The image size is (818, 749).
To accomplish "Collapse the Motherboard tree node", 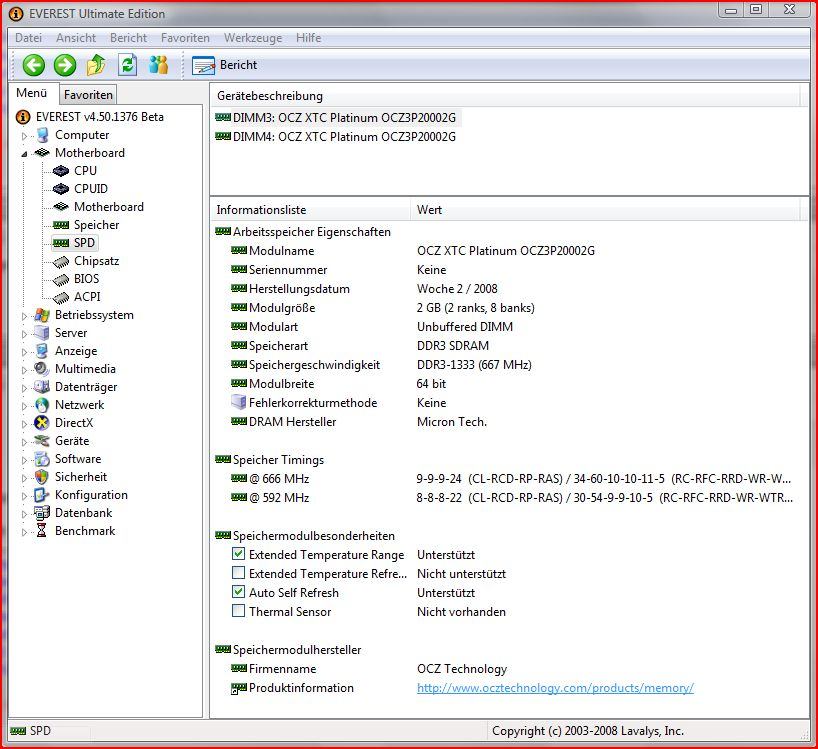I will click(x=24, y=154).
